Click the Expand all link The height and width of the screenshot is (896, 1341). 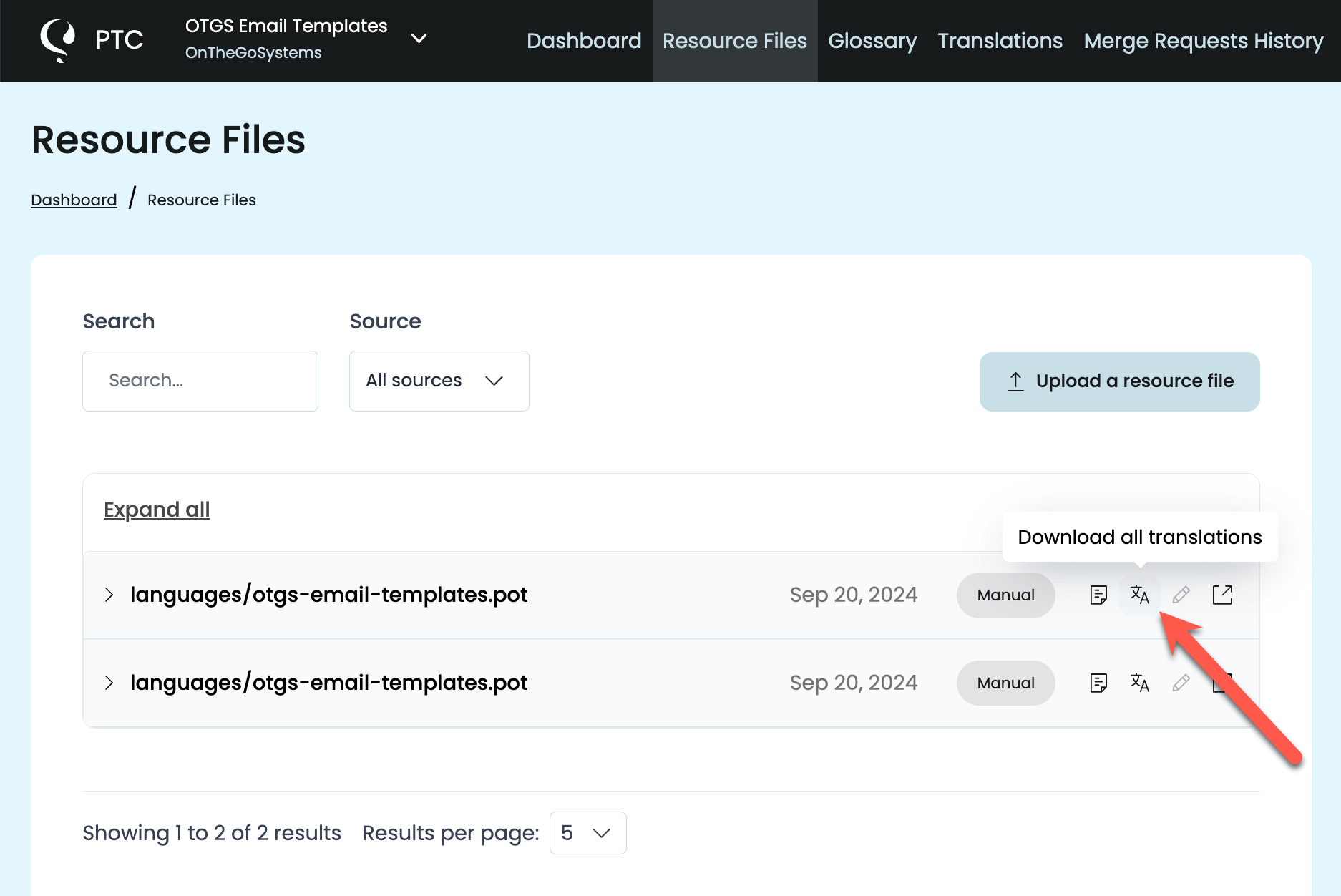[x=157, y=509]
